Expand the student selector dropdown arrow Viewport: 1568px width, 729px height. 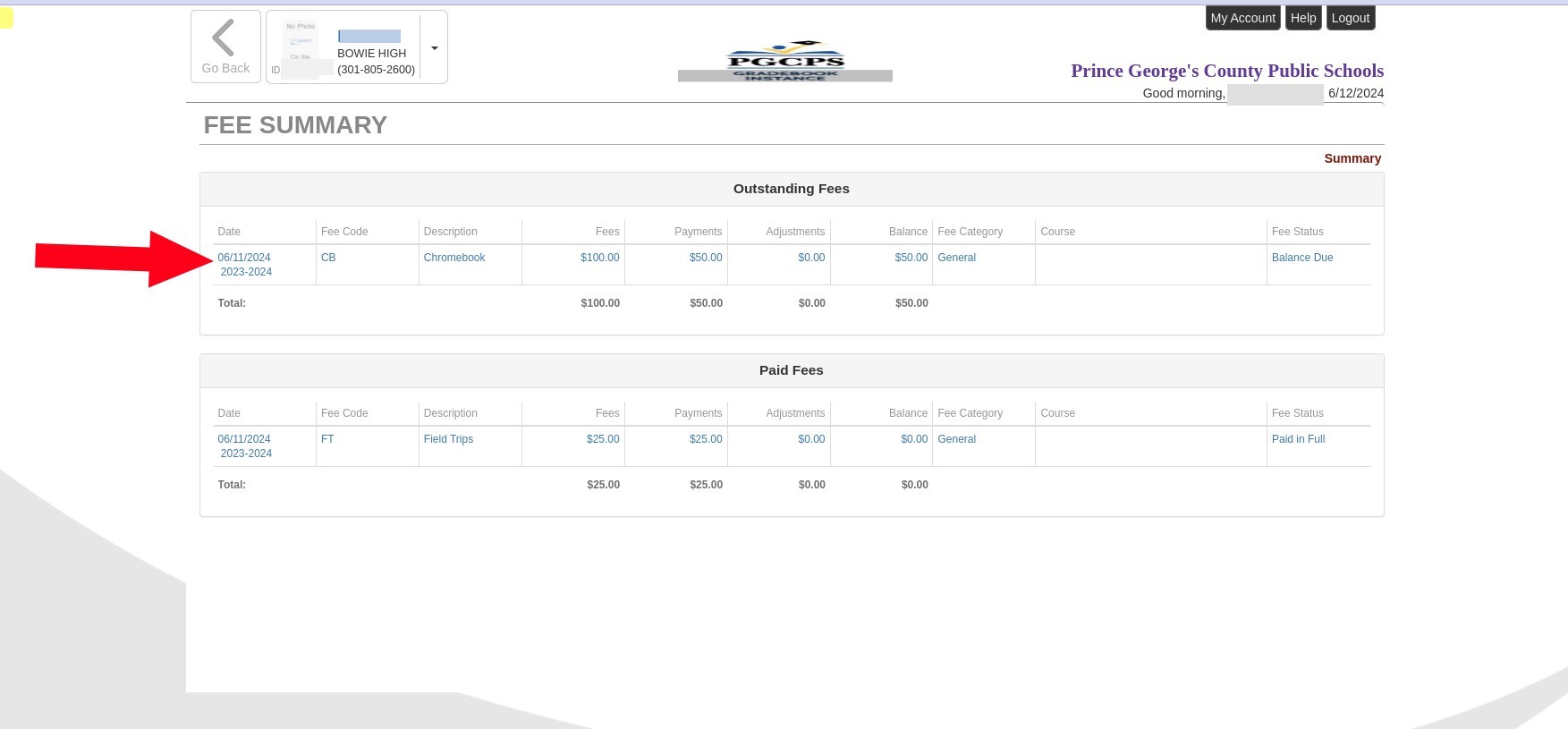pyautogui.click(x=434, y=48)
